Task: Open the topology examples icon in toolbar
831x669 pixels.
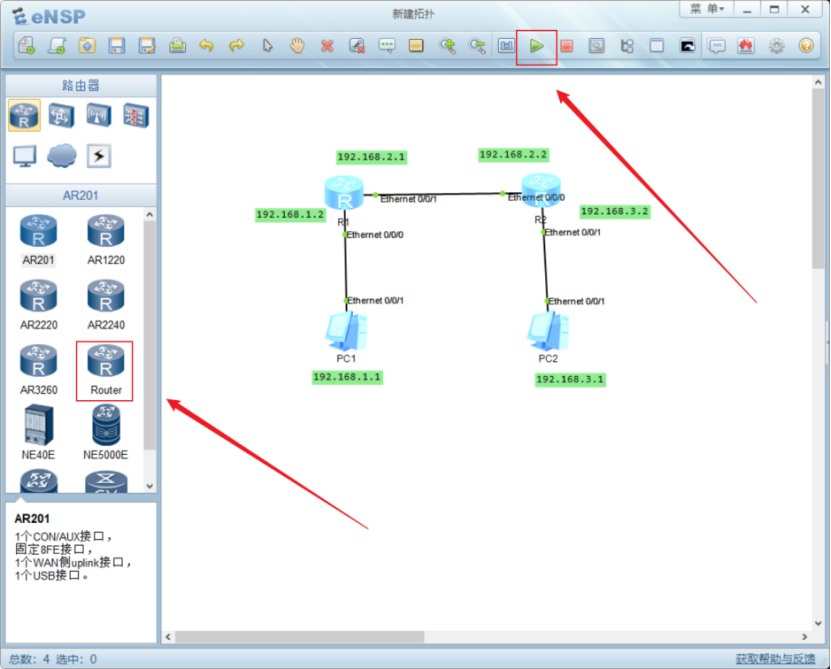Action: (x=57, y=46)
